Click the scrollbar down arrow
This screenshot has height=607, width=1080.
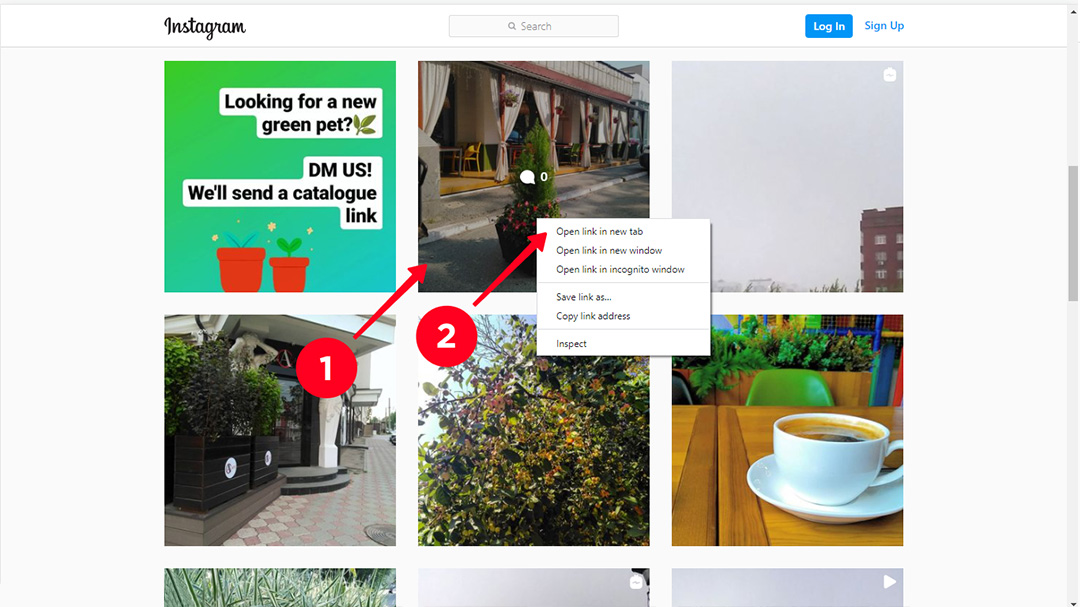pos(1073,603)
